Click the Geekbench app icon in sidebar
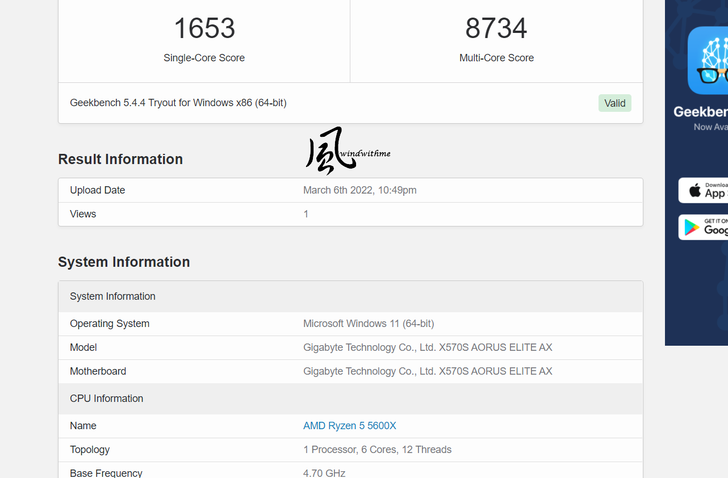 tap(709, 61)
